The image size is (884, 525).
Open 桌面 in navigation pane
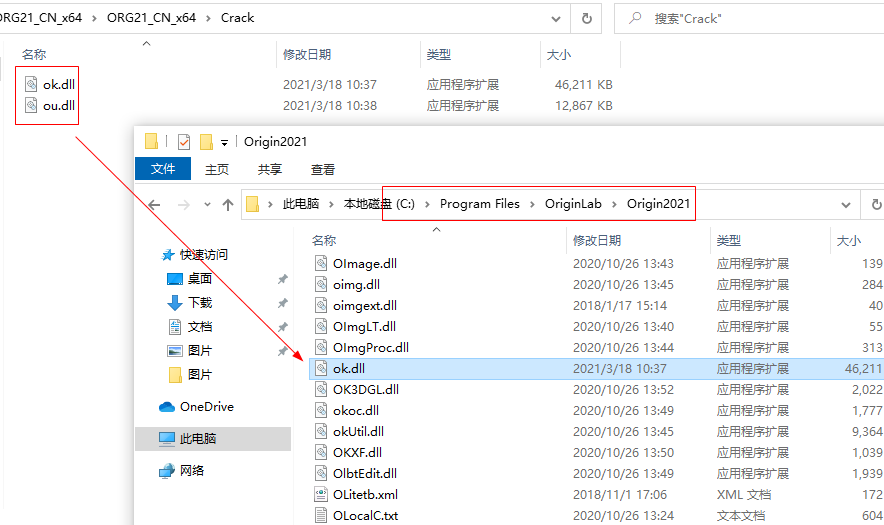(x=200, y=279)
